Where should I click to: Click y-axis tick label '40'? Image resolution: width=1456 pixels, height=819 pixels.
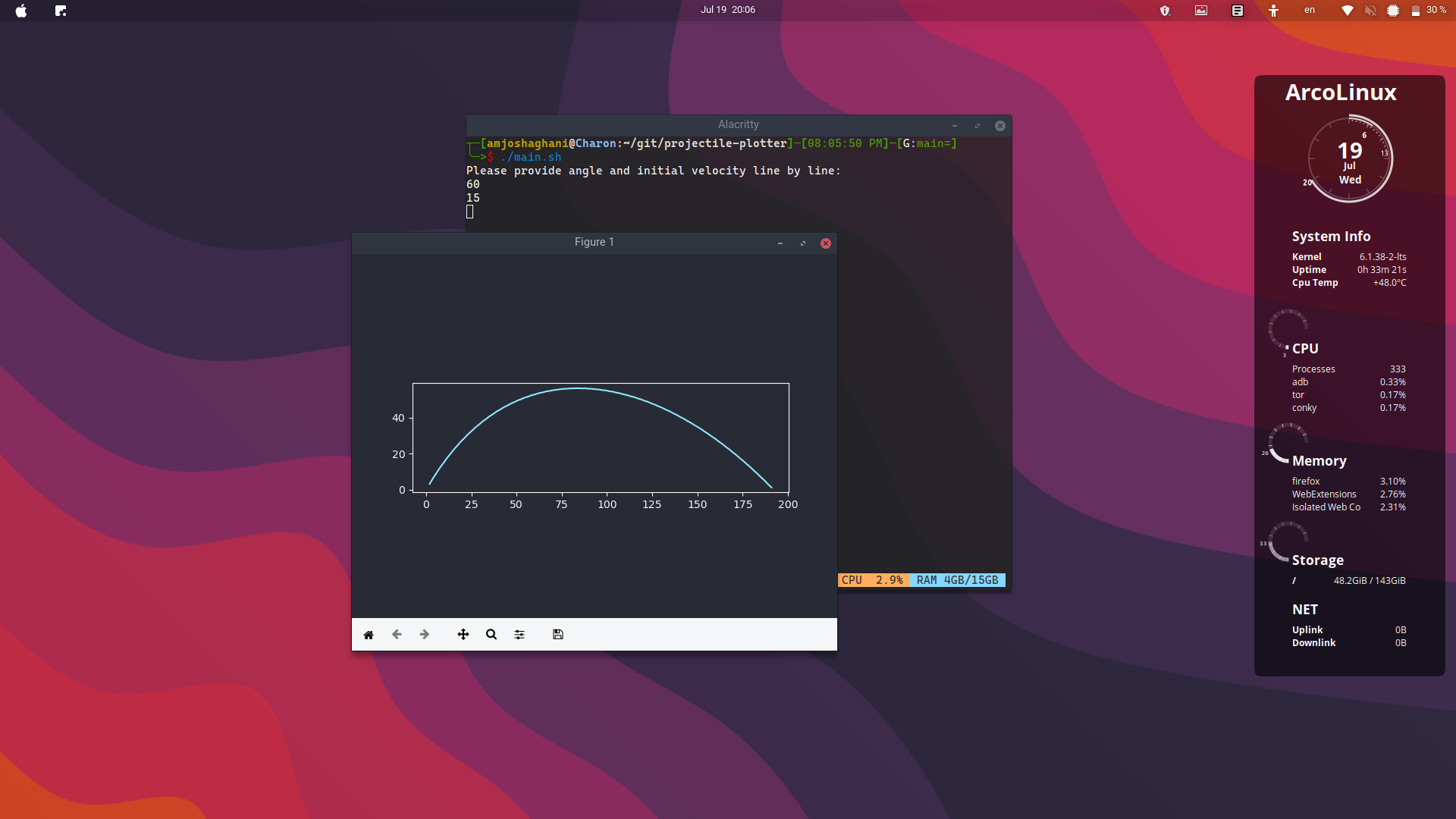[398, 418]
